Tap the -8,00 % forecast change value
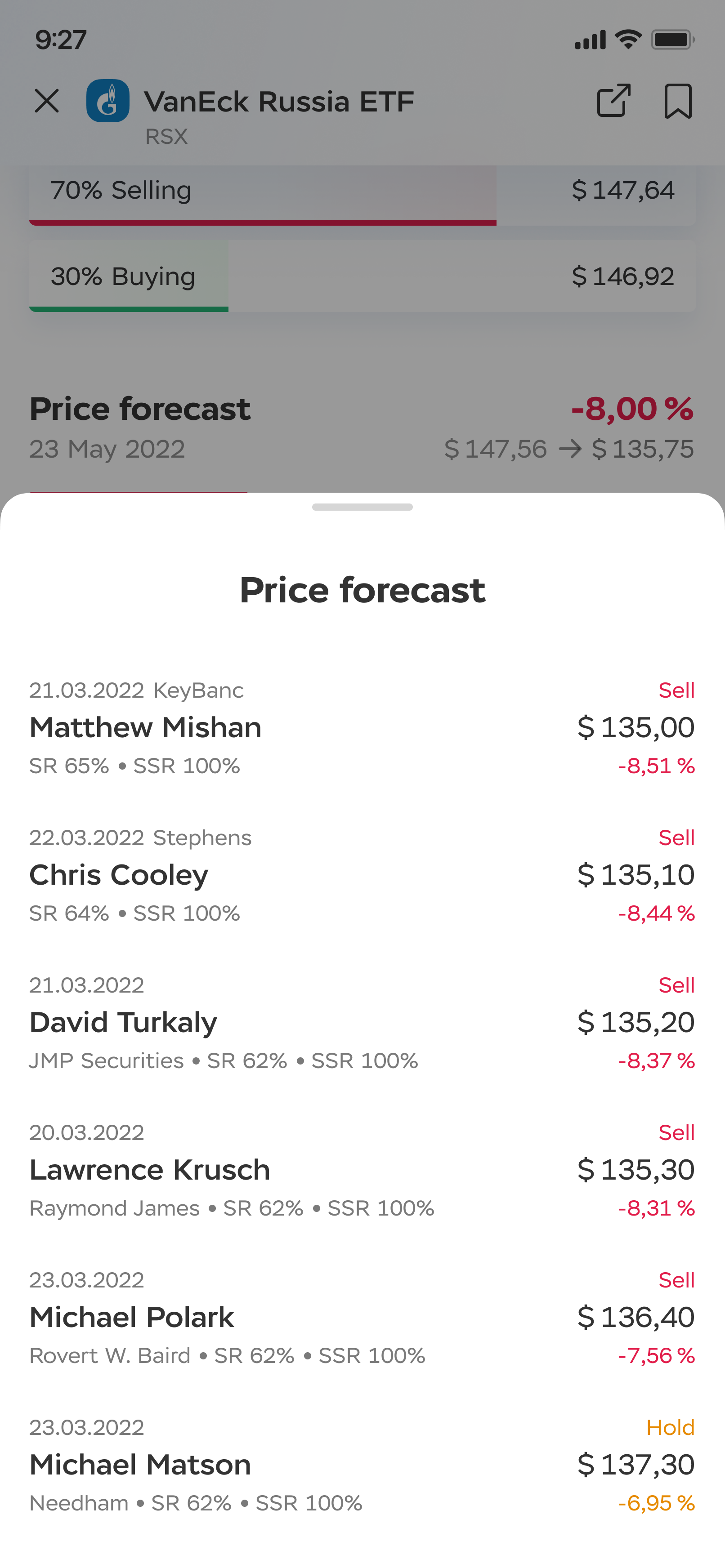 pos(632,409)
